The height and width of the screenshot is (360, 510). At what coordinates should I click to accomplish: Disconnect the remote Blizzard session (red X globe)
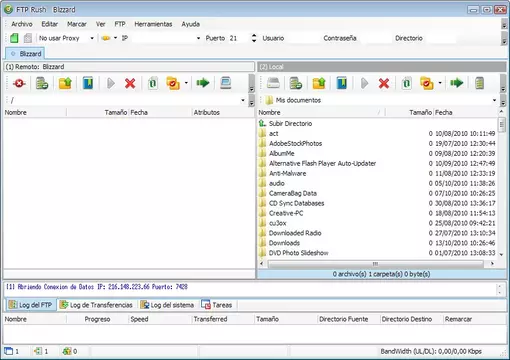pyautogui.click(x=19, y=83)
